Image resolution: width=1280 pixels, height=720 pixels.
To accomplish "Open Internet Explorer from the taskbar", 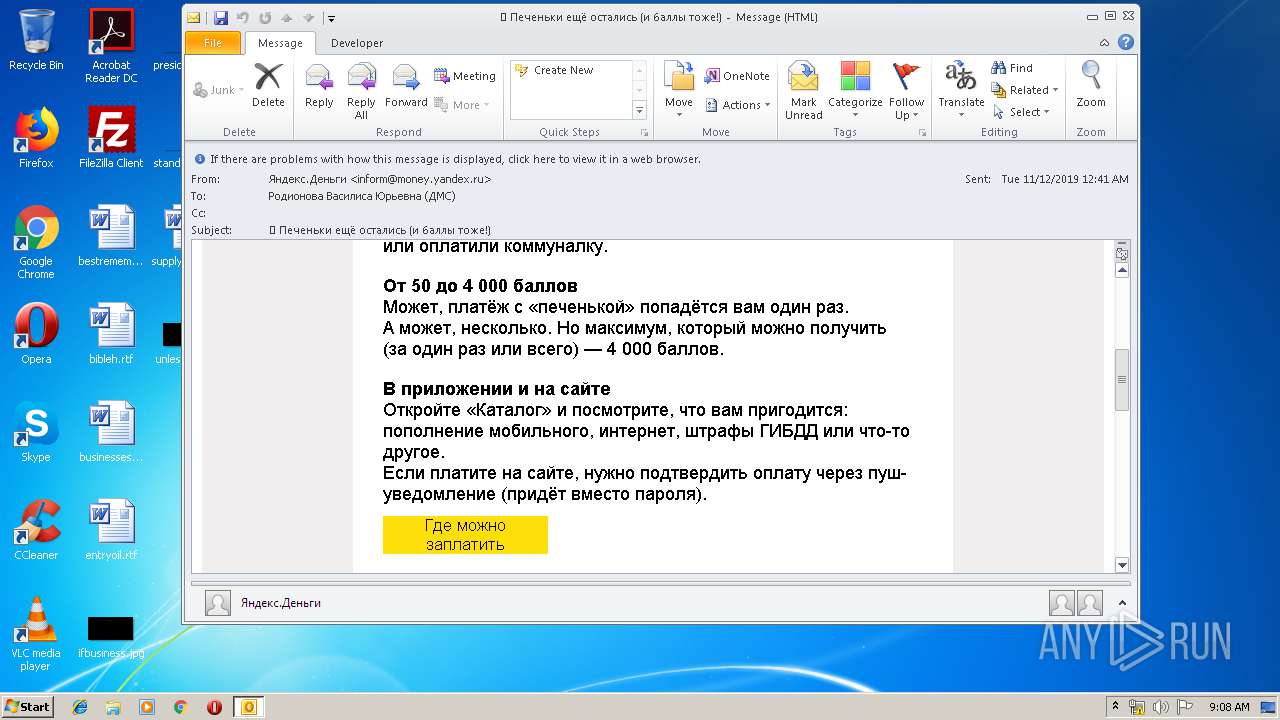I will point(80,706).
